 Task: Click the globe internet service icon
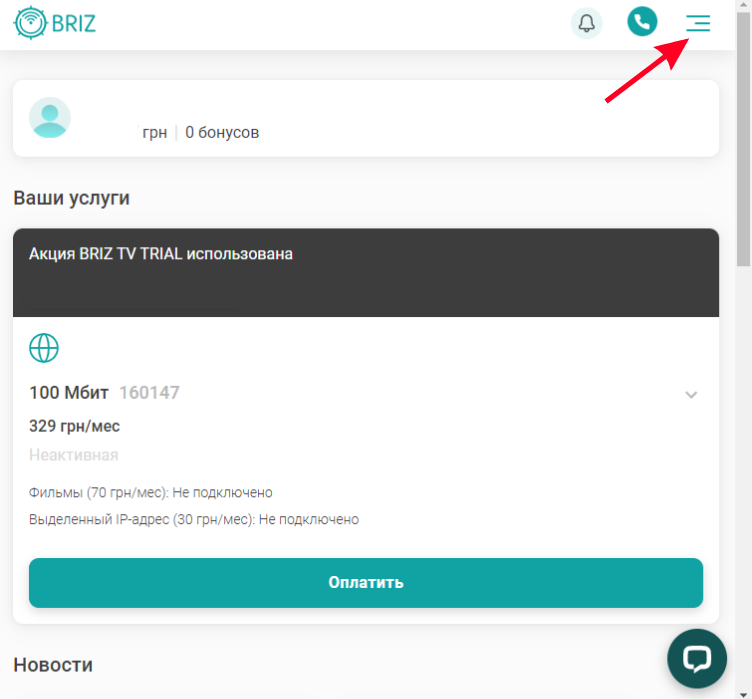44,348
